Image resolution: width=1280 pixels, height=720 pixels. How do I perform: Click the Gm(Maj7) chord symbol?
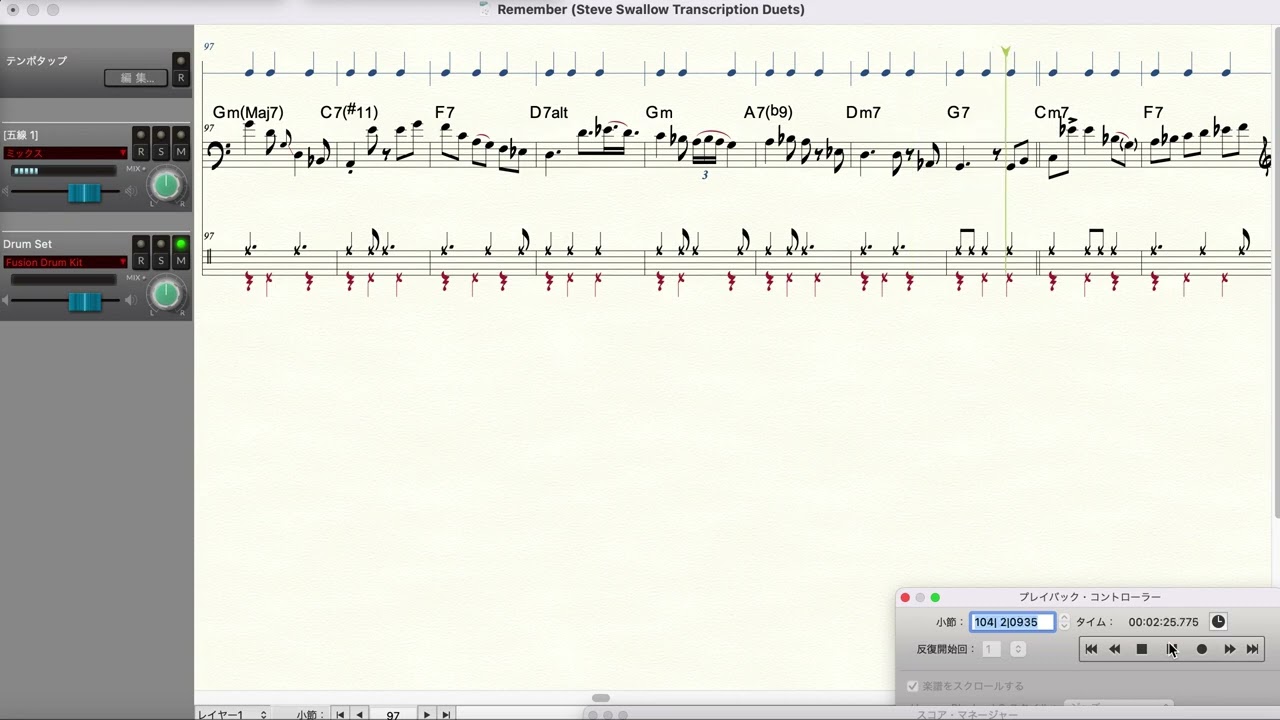tap(248, 112)
